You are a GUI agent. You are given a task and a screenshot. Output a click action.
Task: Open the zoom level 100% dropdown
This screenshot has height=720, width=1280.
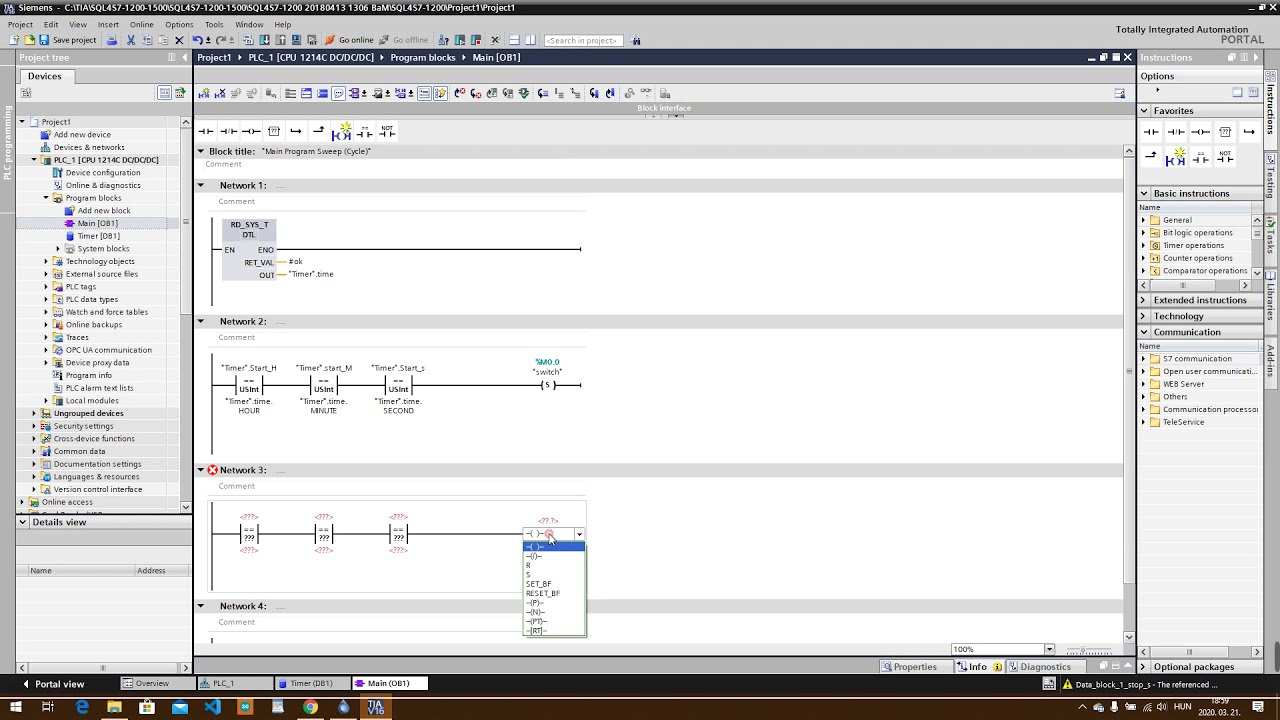[1049, 649]
